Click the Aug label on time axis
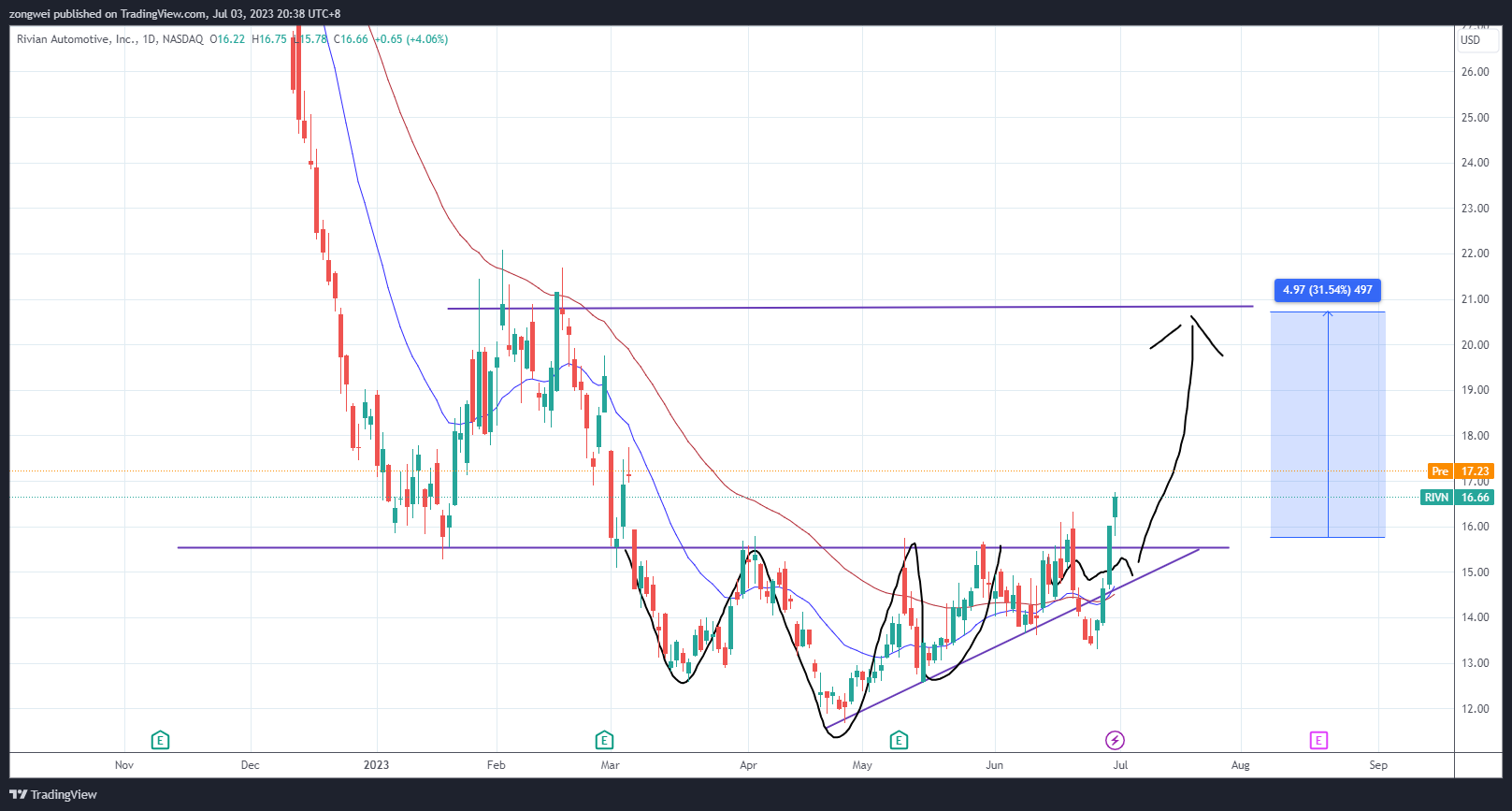Image resolution: width=1512 pixels, height=811 pixels. point(1240,765)
